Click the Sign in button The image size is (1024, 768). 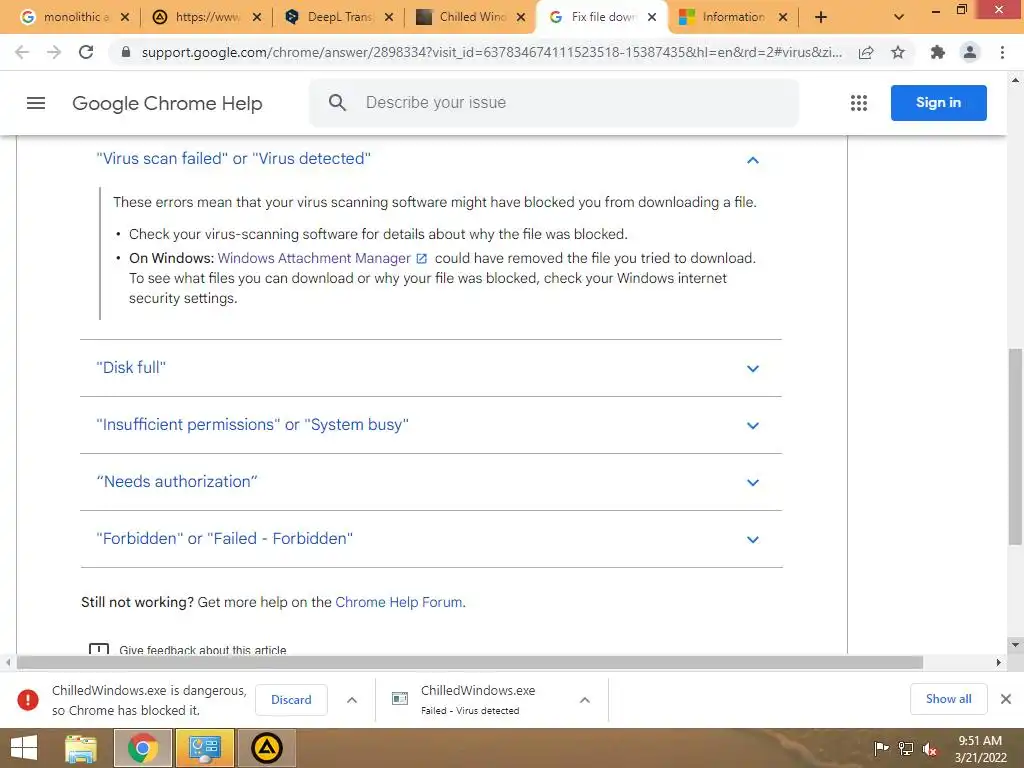pos(938,103)
